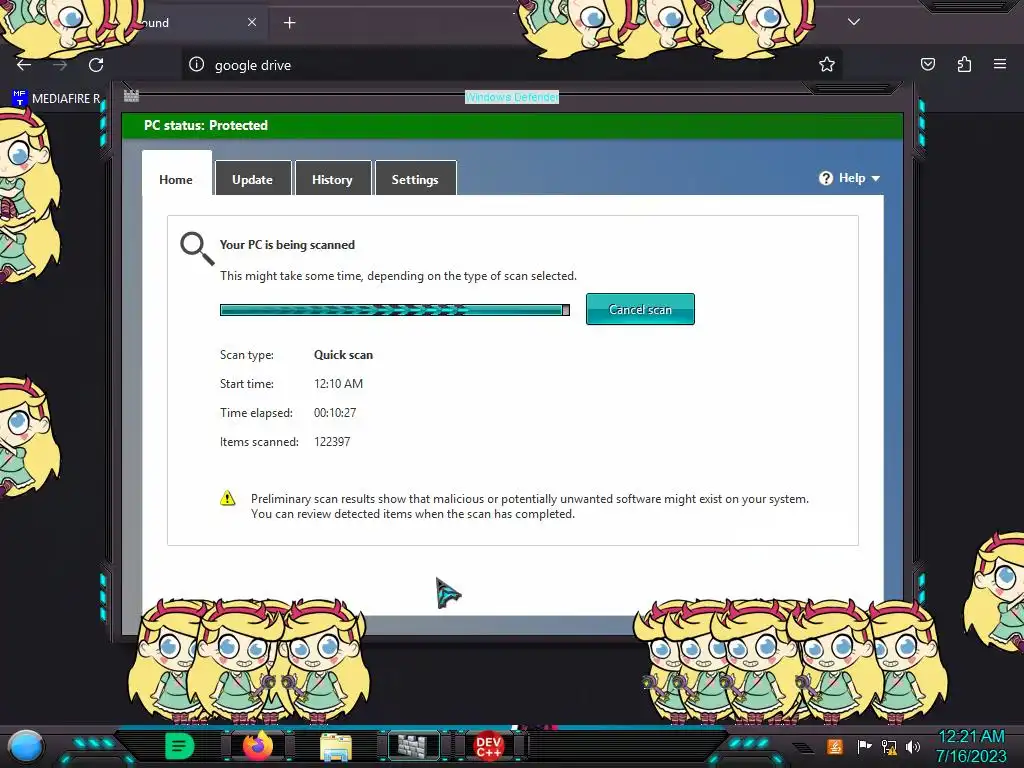Switch to Firefox in the taskbar
The height and width of the screenshot is (768, 1024).
258,745
